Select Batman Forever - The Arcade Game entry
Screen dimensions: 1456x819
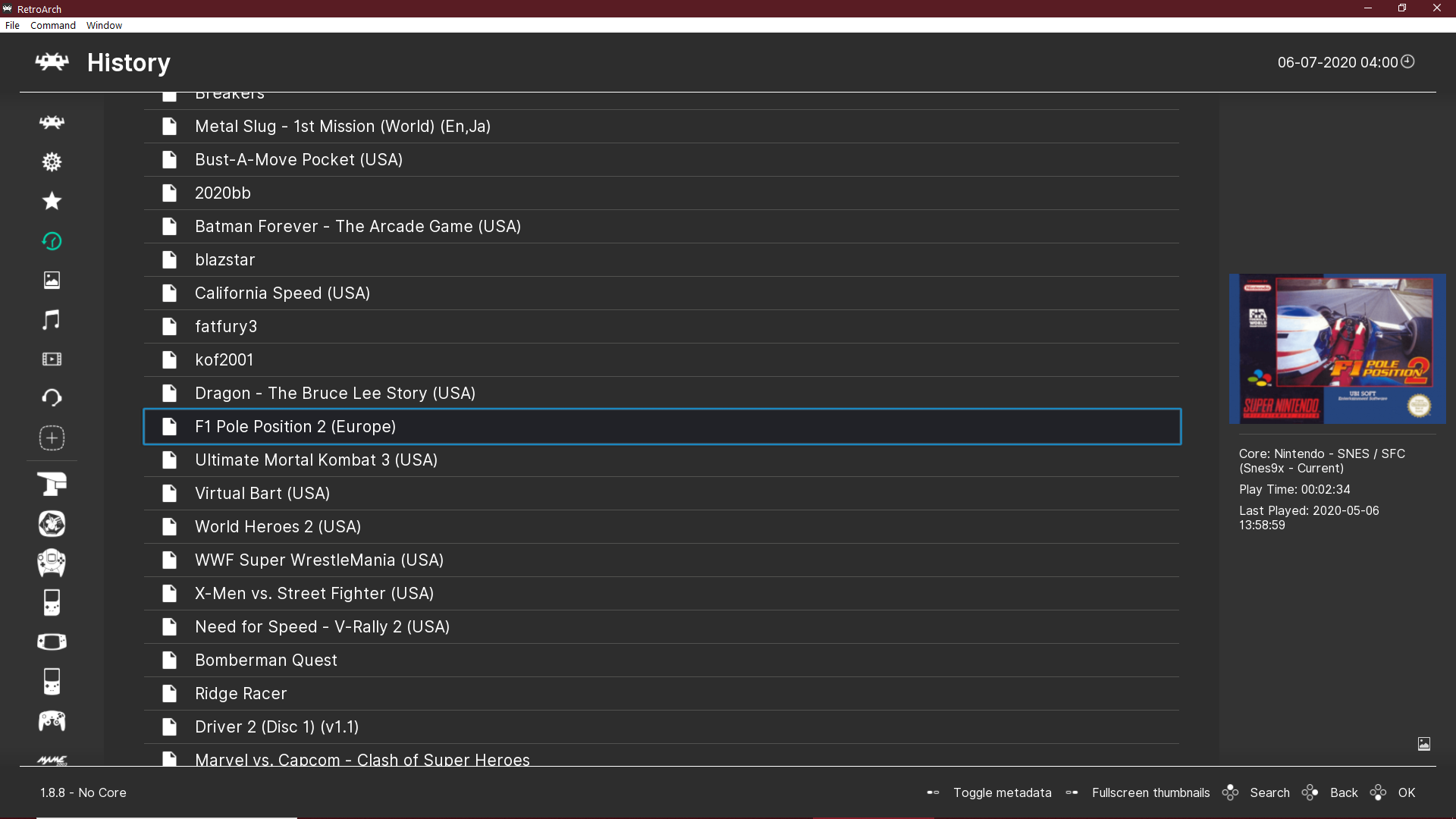(x=661, y=226)
